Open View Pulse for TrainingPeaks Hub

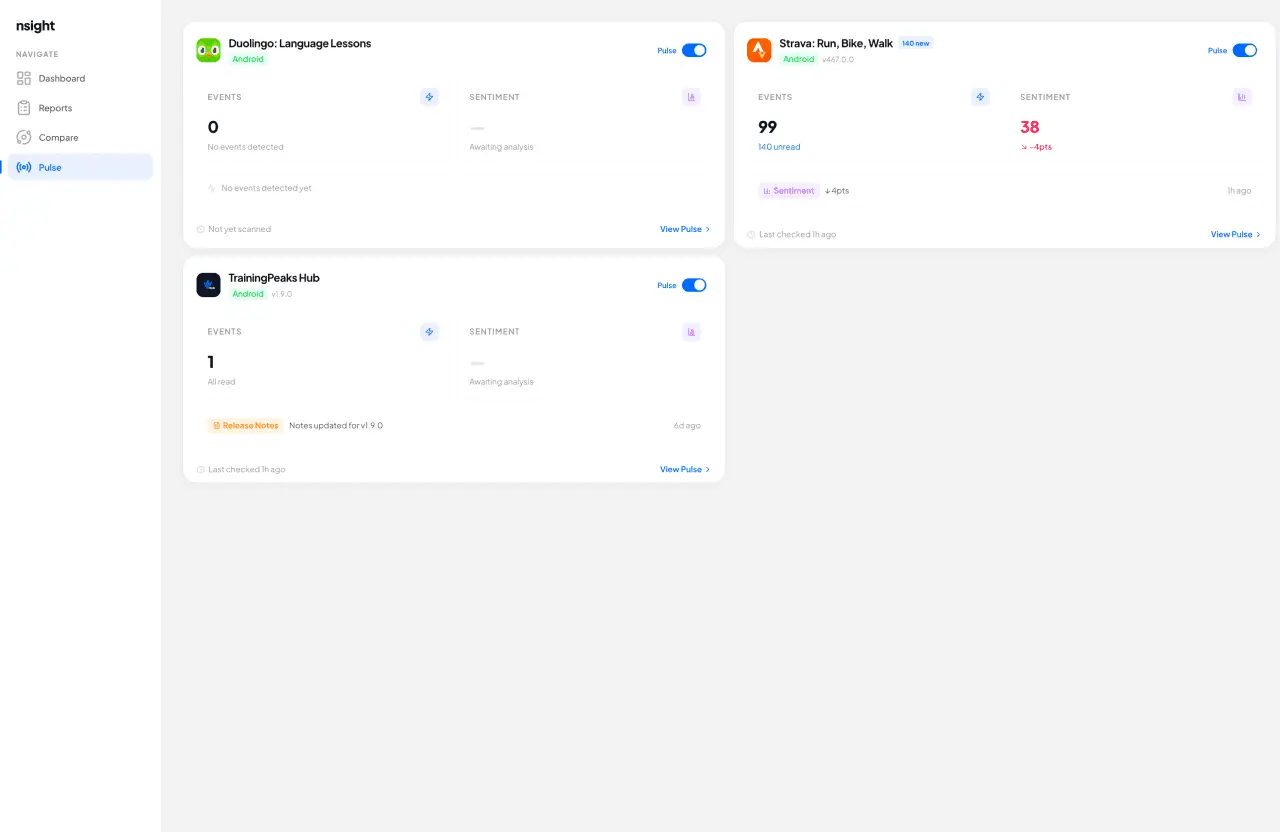685,469
